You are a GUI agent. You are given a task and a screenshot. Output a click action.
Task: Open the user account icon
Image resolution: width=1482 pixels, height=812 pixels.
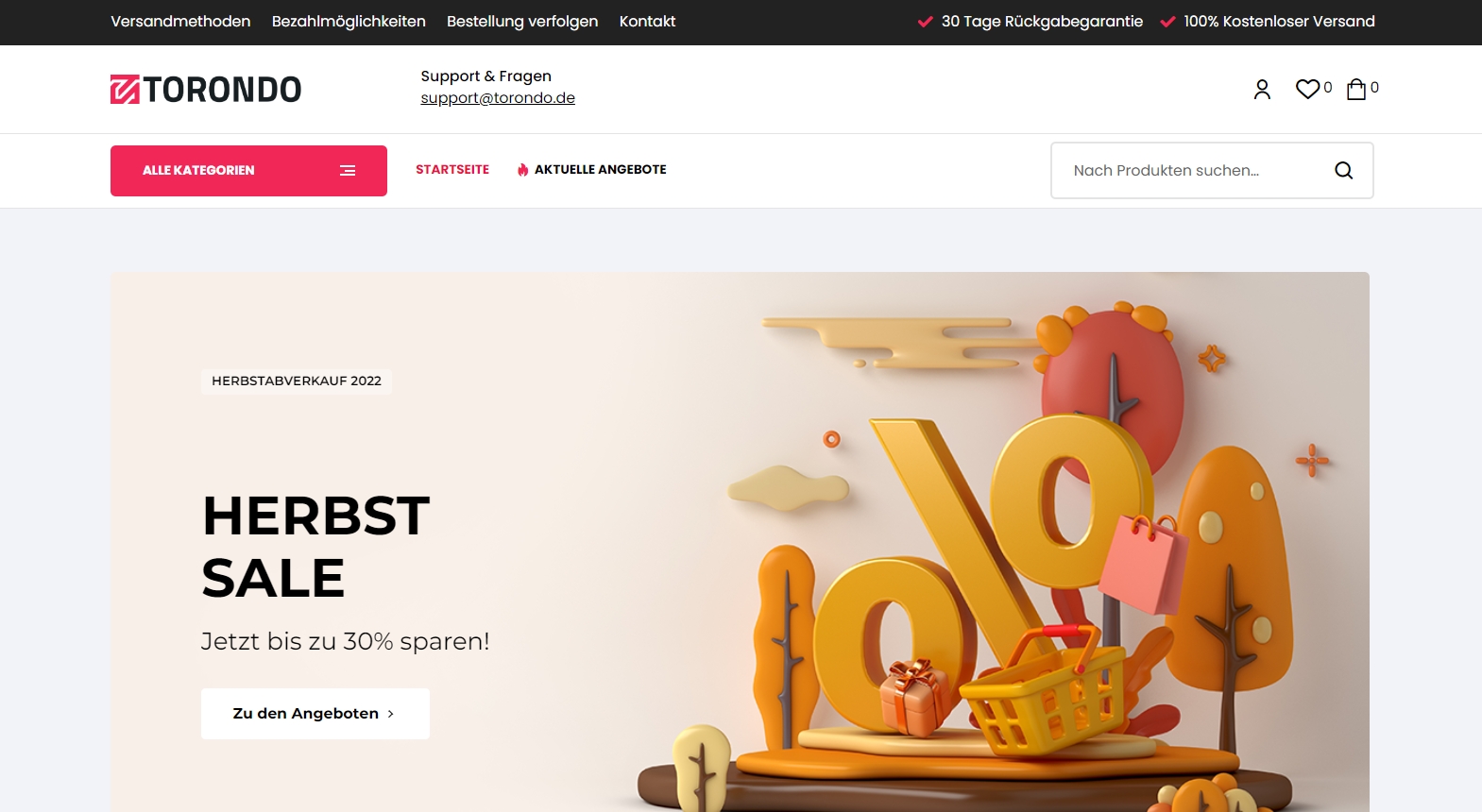(1262, 89)
